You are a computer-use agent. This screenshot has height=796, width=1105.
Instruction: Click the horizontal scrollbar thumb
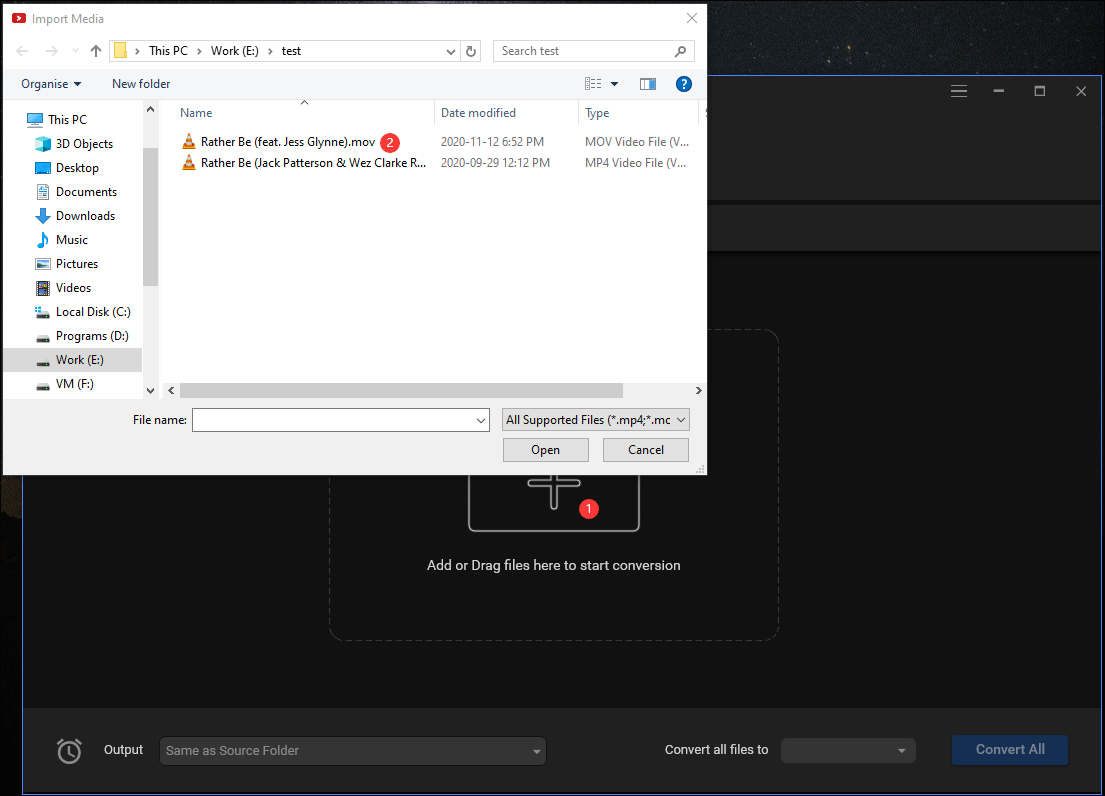click(401, 390)
